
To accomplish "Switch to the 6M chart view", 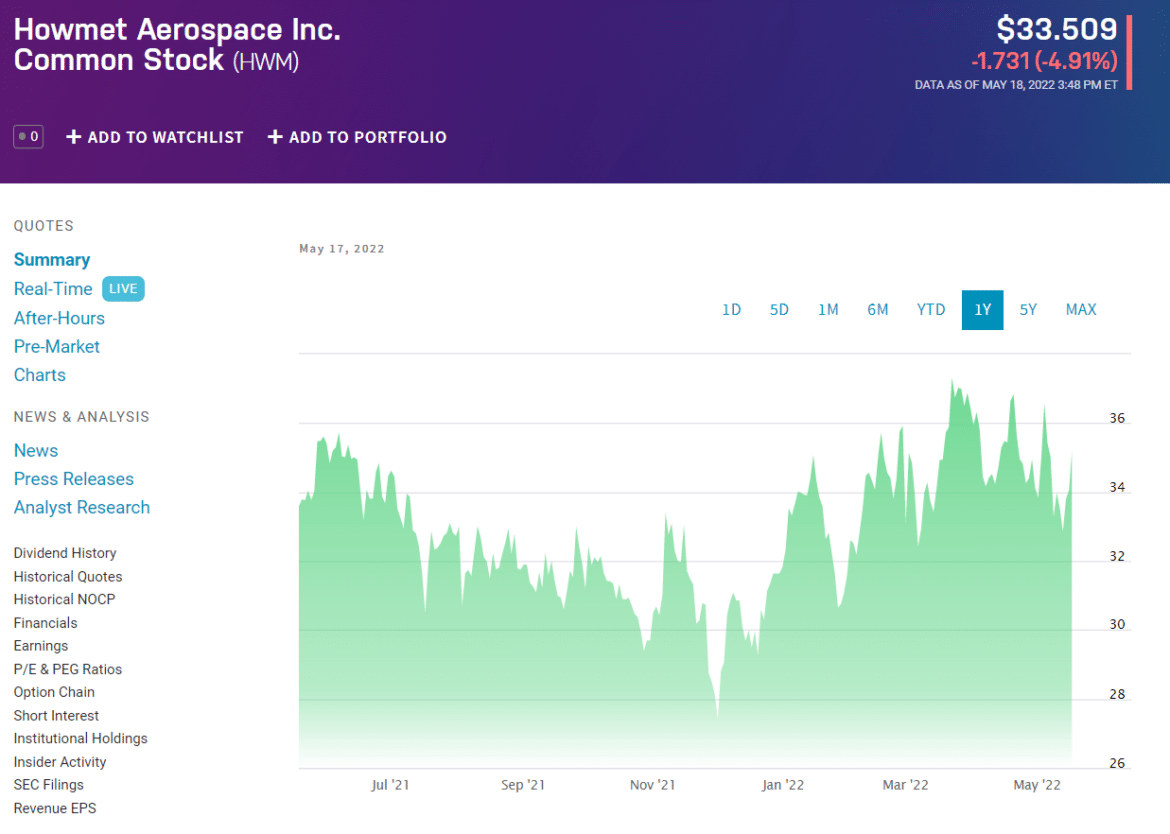I will 877,310.
